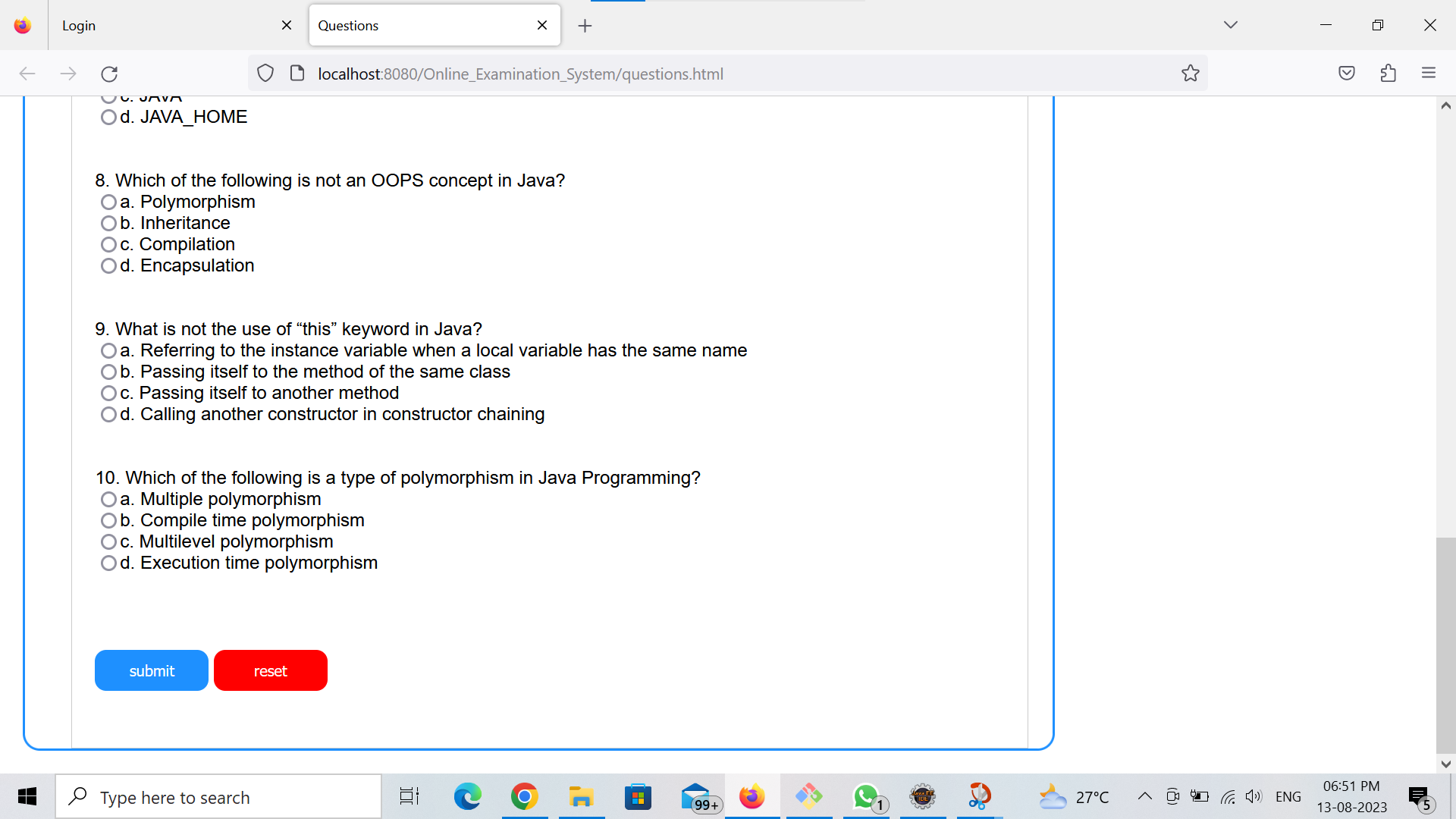The height and width of the screenshot is (819, 1456).
Task: Open the list all tabs dropdown
Action: (1231, 24)
